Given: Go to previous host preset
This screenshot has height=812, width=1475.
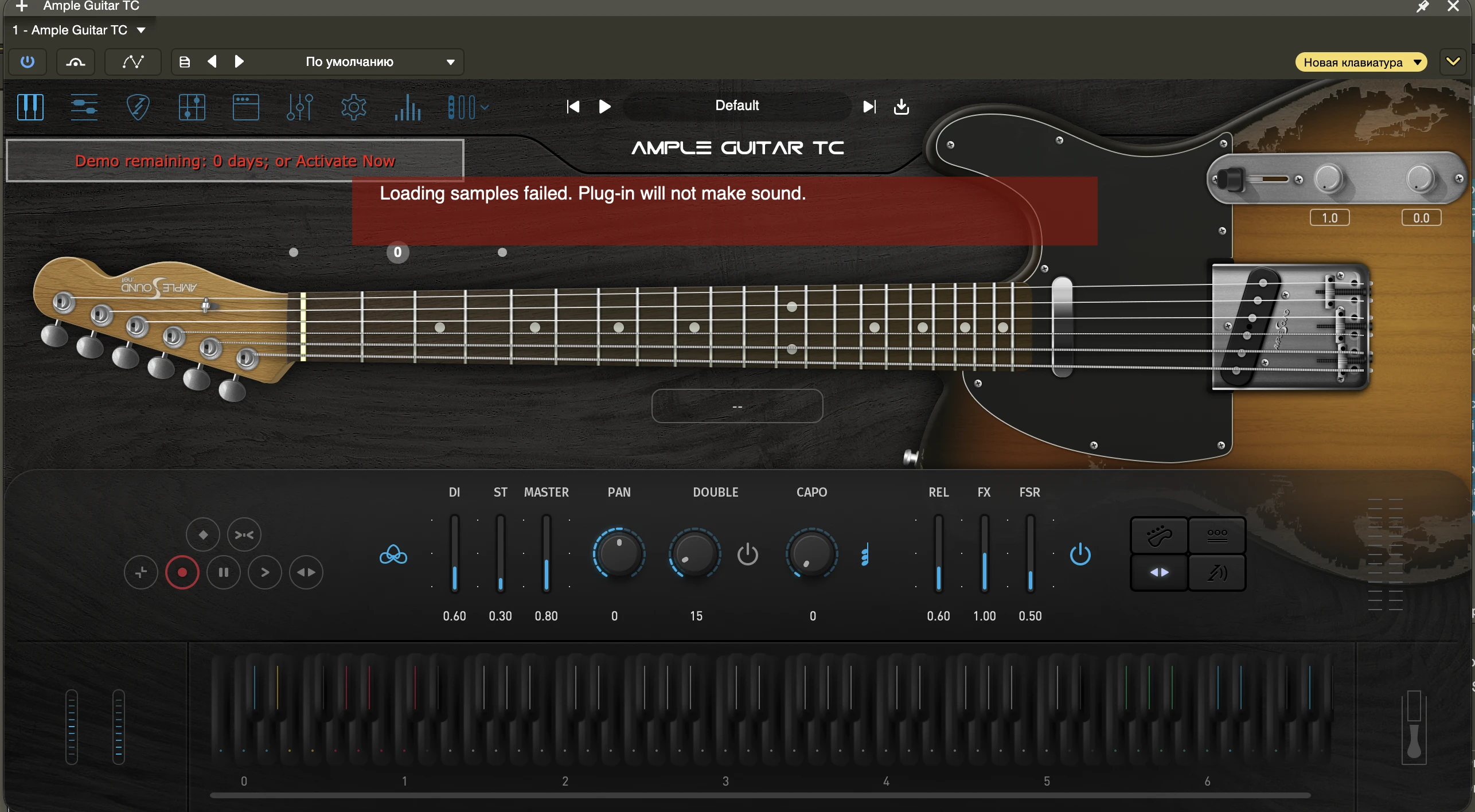Looking at the screenshot, I should coord(212,61).
